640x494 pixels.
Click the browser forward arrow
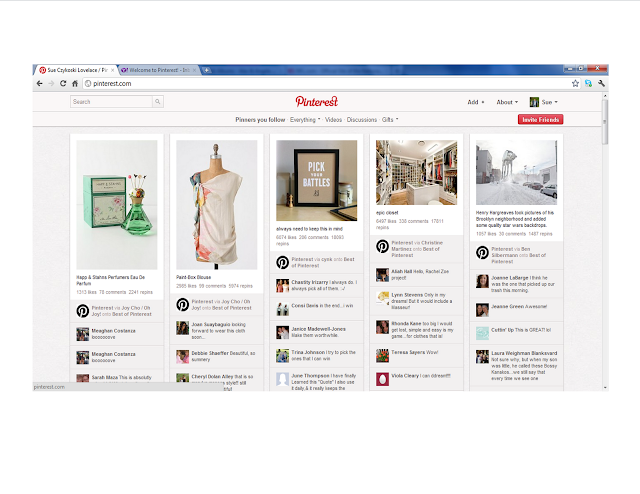point(51,83)
